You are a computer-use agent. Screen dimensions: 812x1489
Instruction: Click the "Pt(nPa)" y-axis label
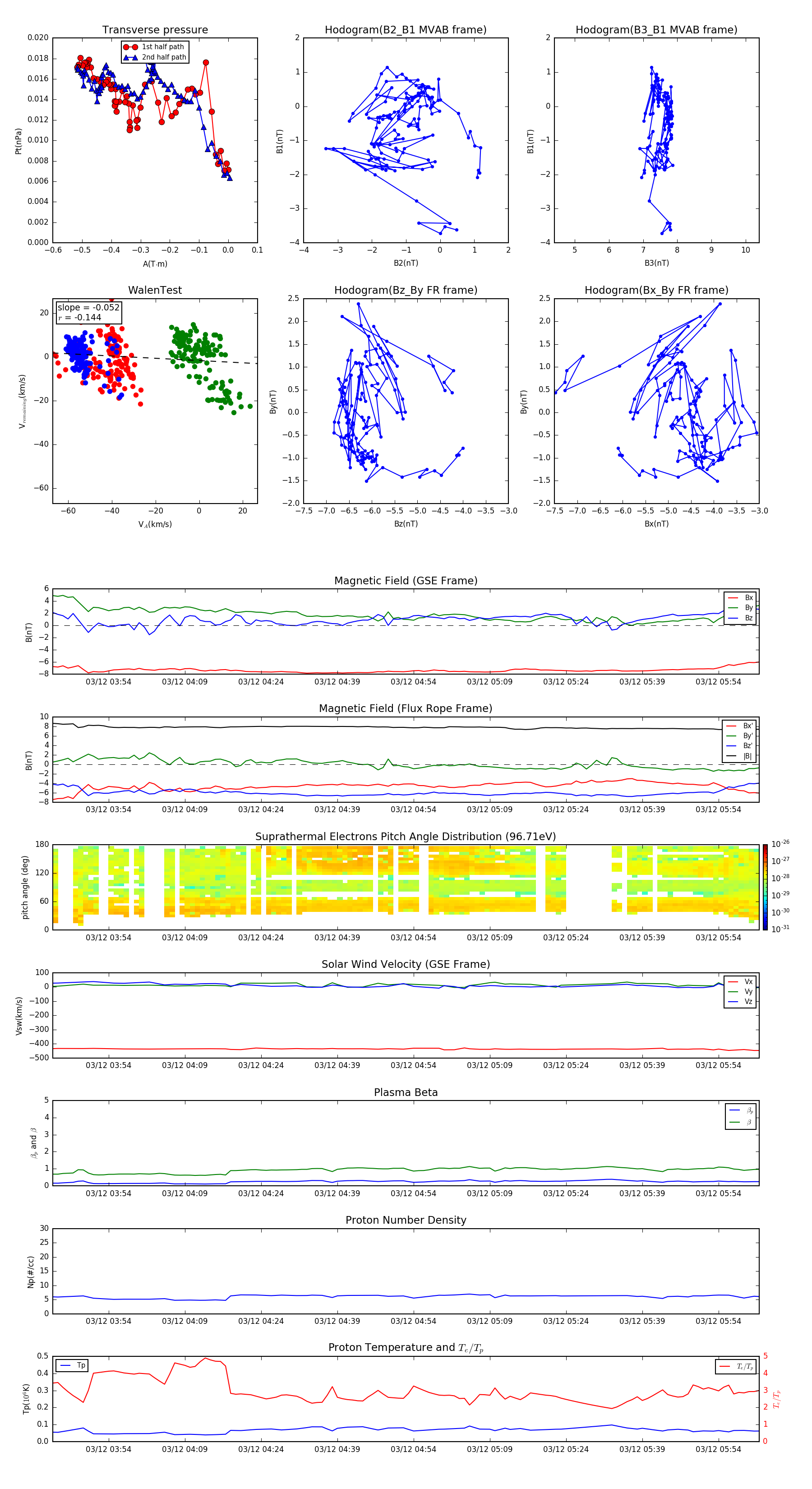pyautogui.click(x=18, y=140)
